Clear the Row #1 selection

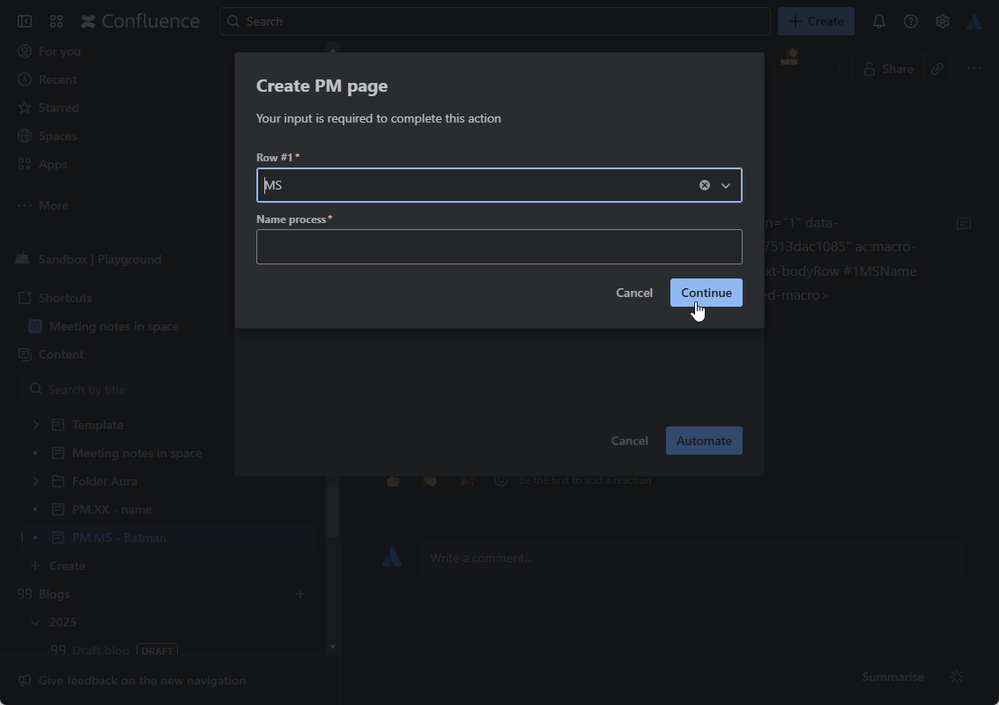(x=704, y=185)
